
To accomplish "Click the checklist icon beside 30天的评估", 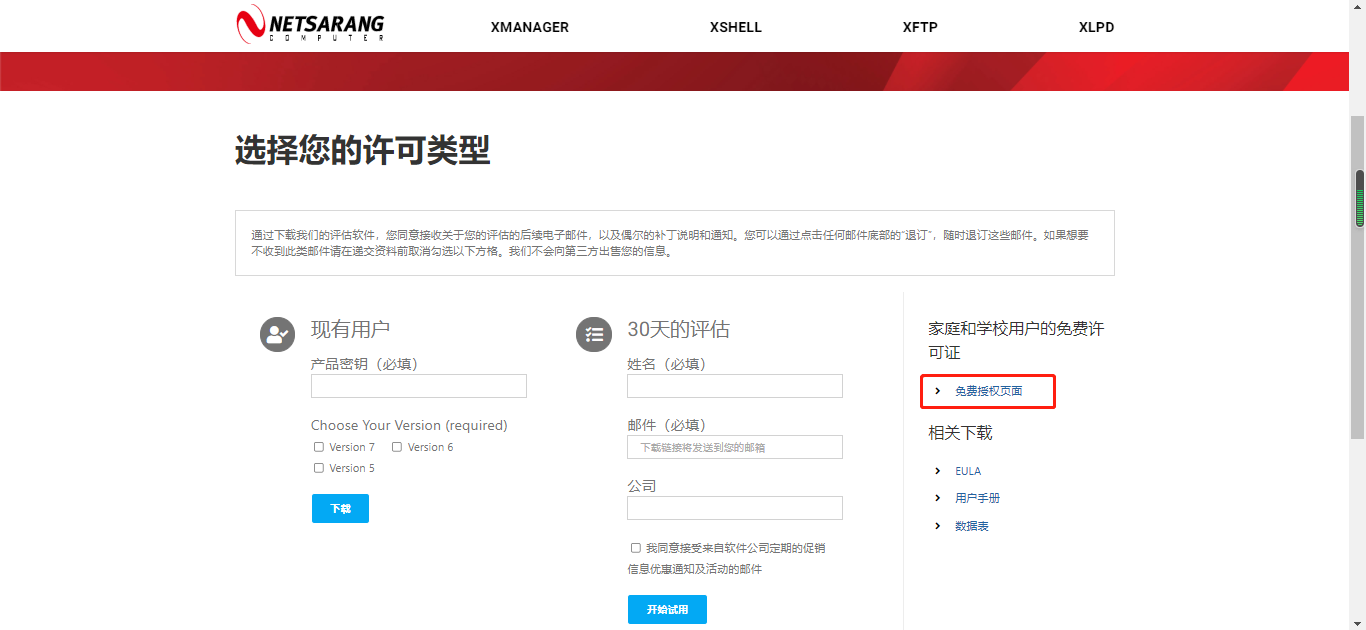I will click(x=594, y=334).
